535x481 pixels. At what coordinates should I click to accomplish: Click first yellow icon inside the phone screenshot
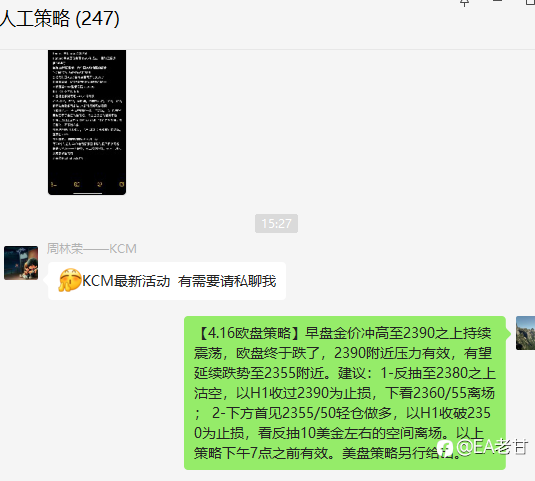pyautogui.click(x=54, y=185)
